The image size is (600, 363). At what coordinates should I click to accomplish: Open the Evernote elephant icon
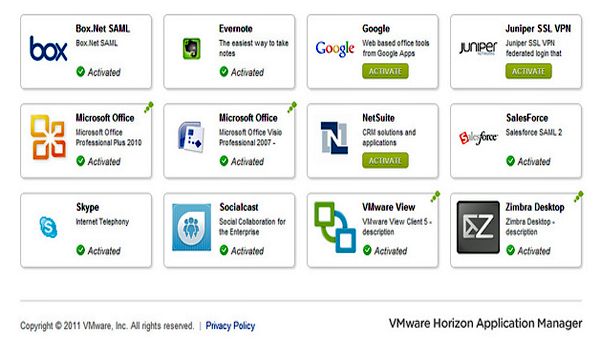pyautogui.click(x=191, y=49)
